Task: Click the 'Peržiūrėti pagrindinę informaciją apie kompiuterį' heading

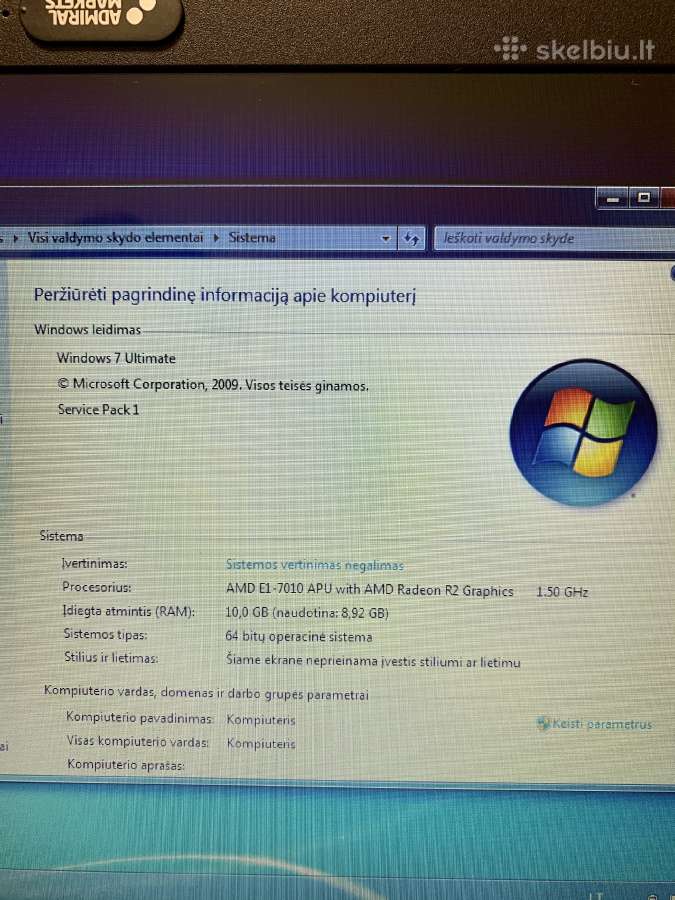Action: (x=224, y=295)
